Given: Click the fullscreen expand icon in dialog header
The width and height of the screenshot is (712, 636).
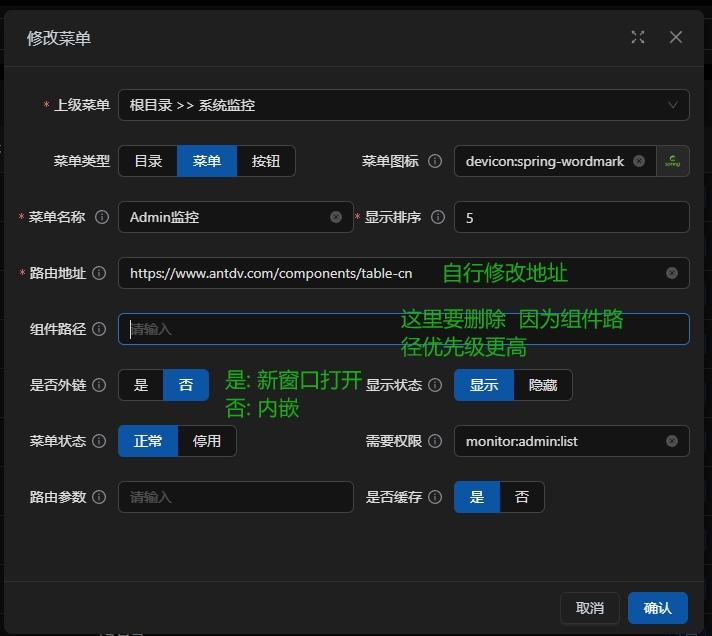Looking at the screenshot, I should 638,37.
